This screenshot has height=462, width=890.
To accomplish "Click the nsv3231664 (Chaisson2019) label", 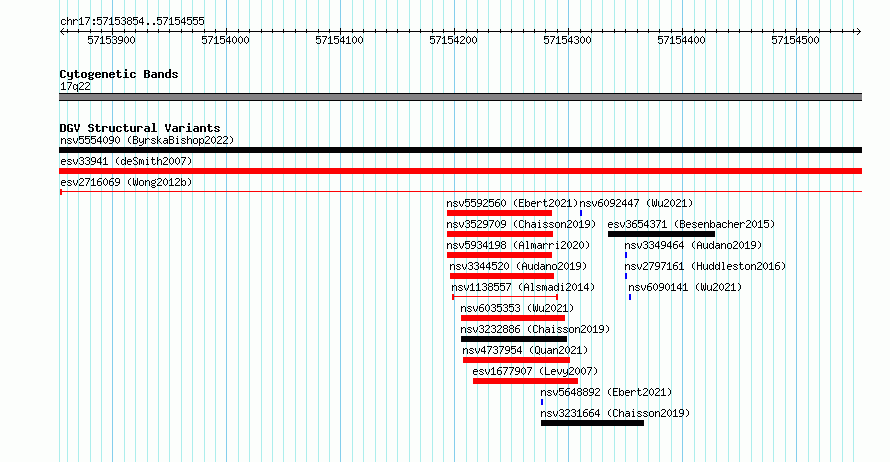I will pos(615,413).
